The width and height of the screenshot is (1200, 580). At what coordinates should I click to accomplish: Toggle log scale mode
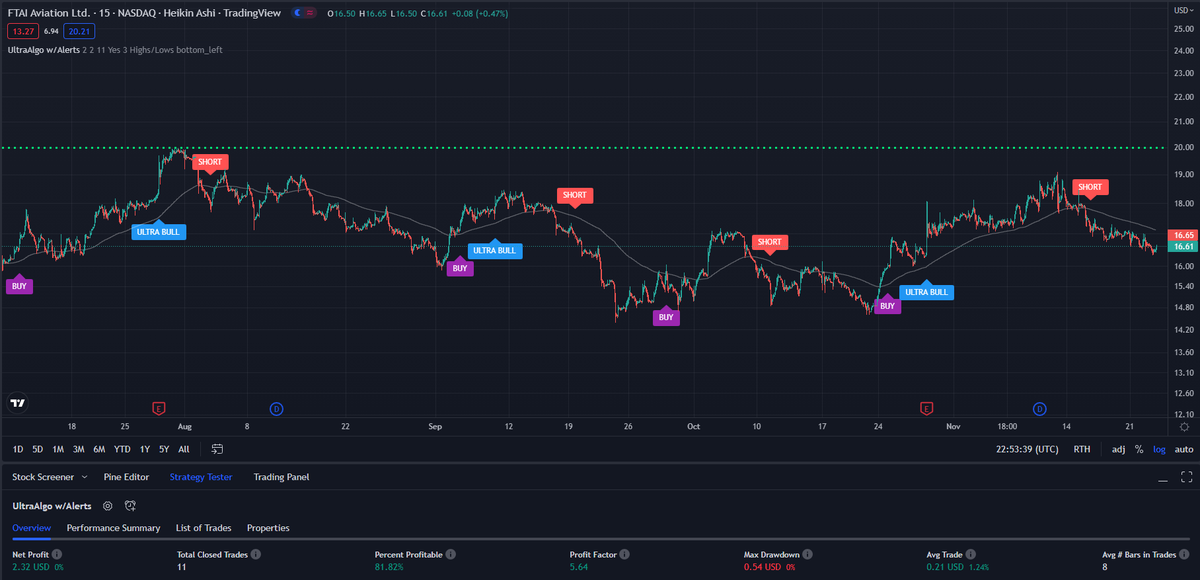click(1159, 449)
